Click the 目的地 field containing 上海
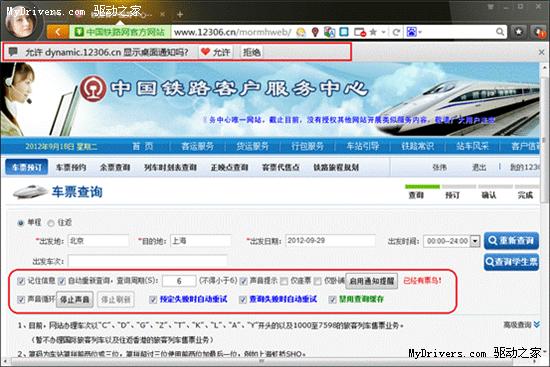This screenshot has height=367, width=550. [201, 241]
